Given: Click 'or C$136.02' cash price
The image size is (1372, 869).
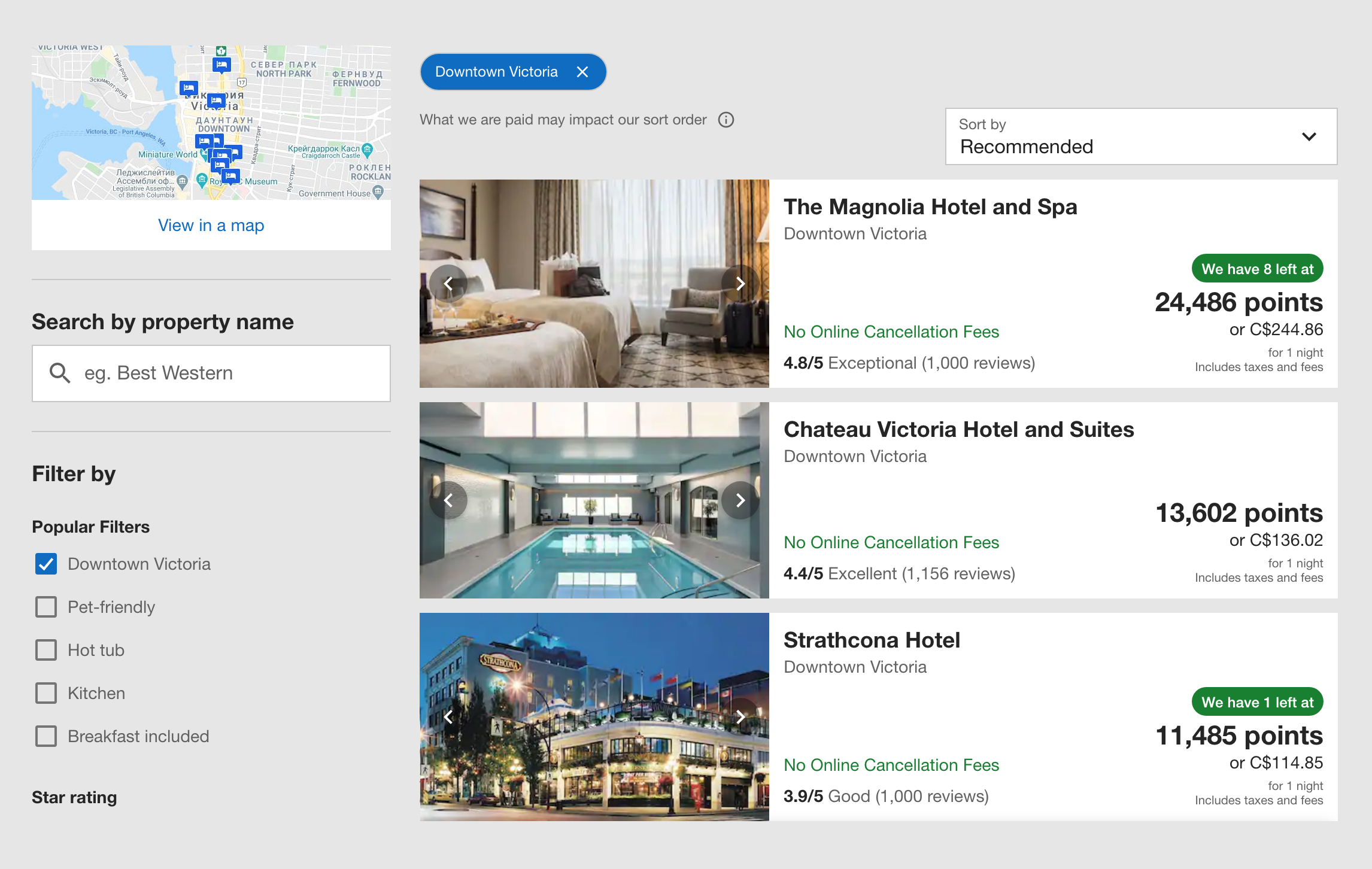Looking at the screenshot, I should [x=1276, y=540].
